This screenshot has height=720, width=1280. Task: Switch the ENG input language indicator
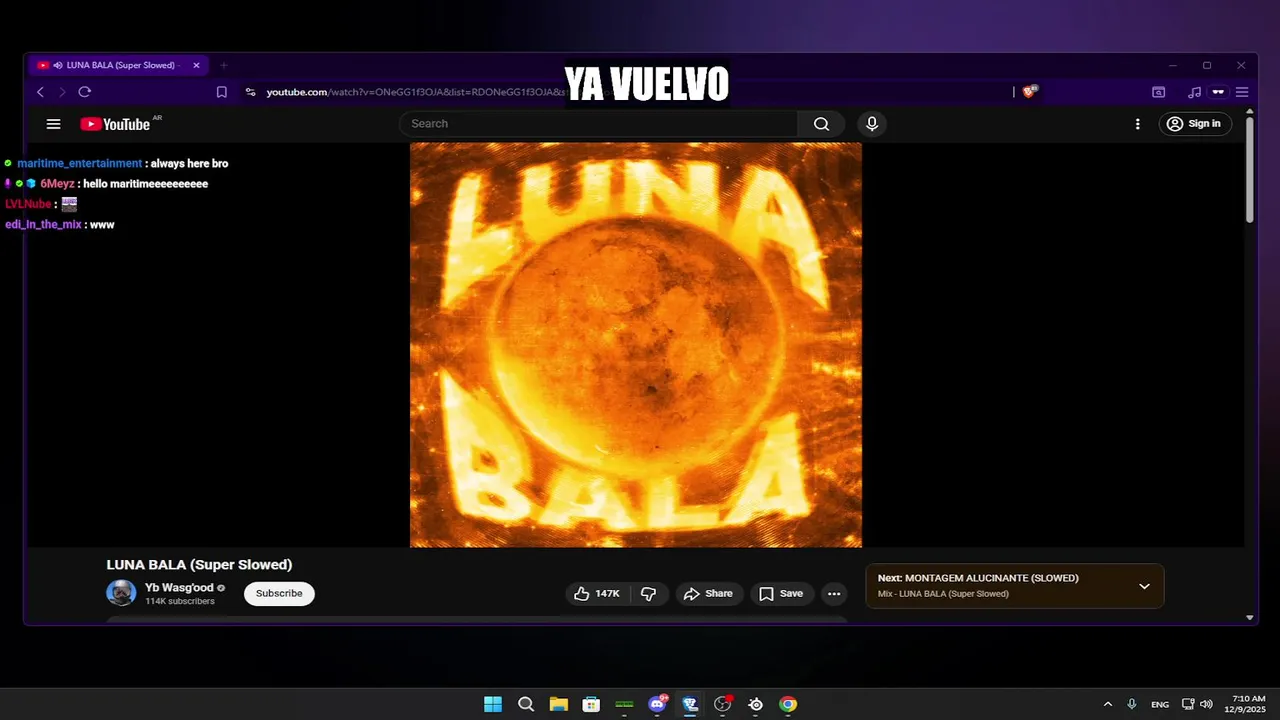click(1160, 704)
